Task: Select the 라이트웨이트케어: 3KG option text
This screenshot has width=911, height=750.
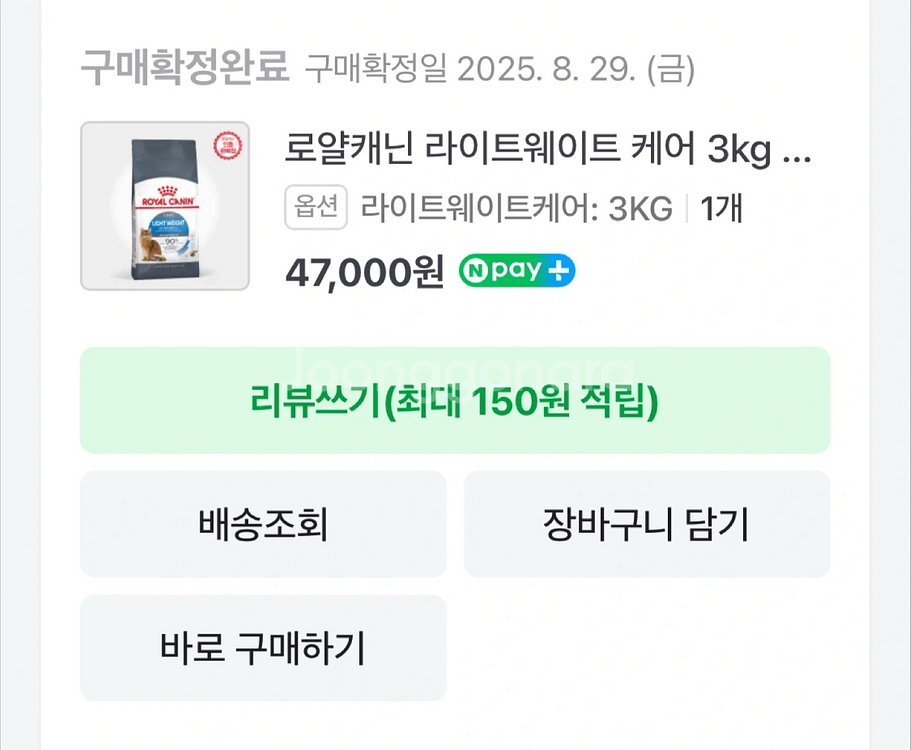Action: 516,209
